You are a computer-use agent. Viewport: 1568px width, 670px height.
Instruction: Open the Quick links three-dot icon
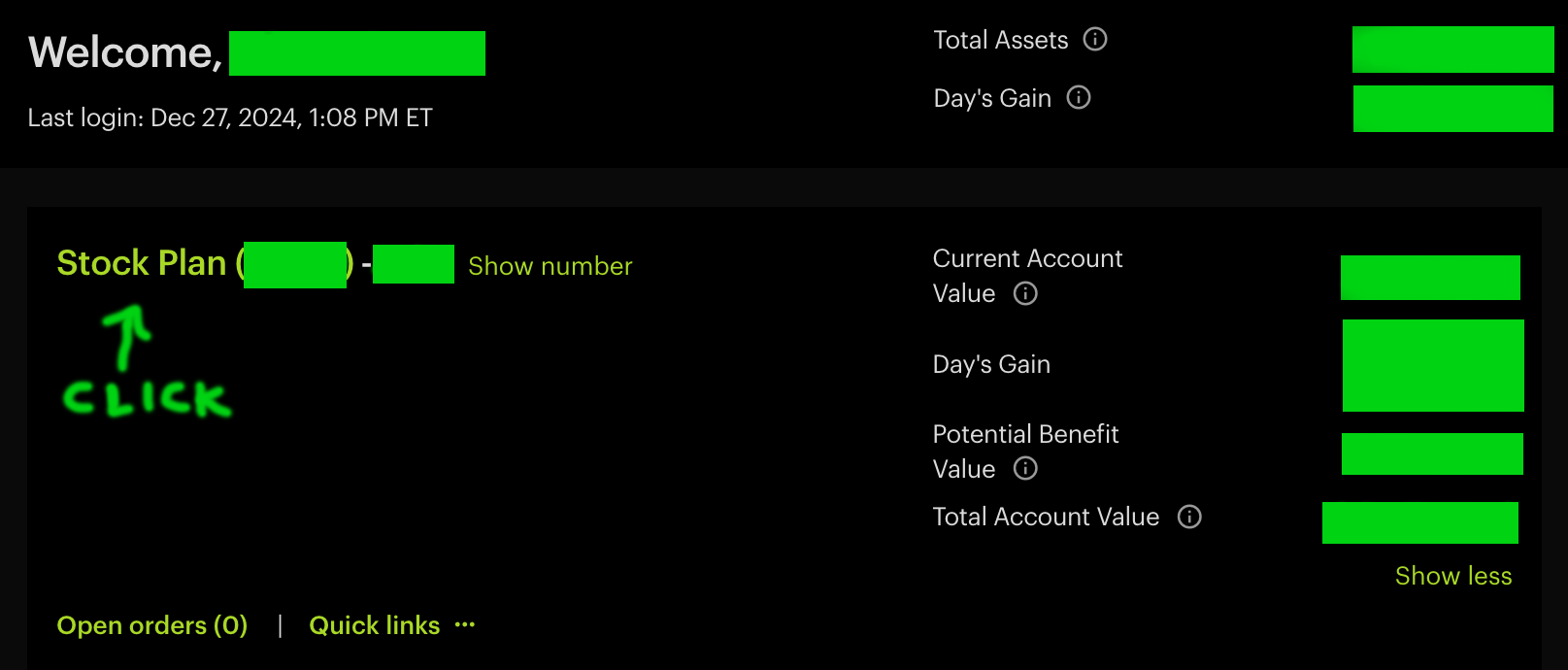point(465,624)
